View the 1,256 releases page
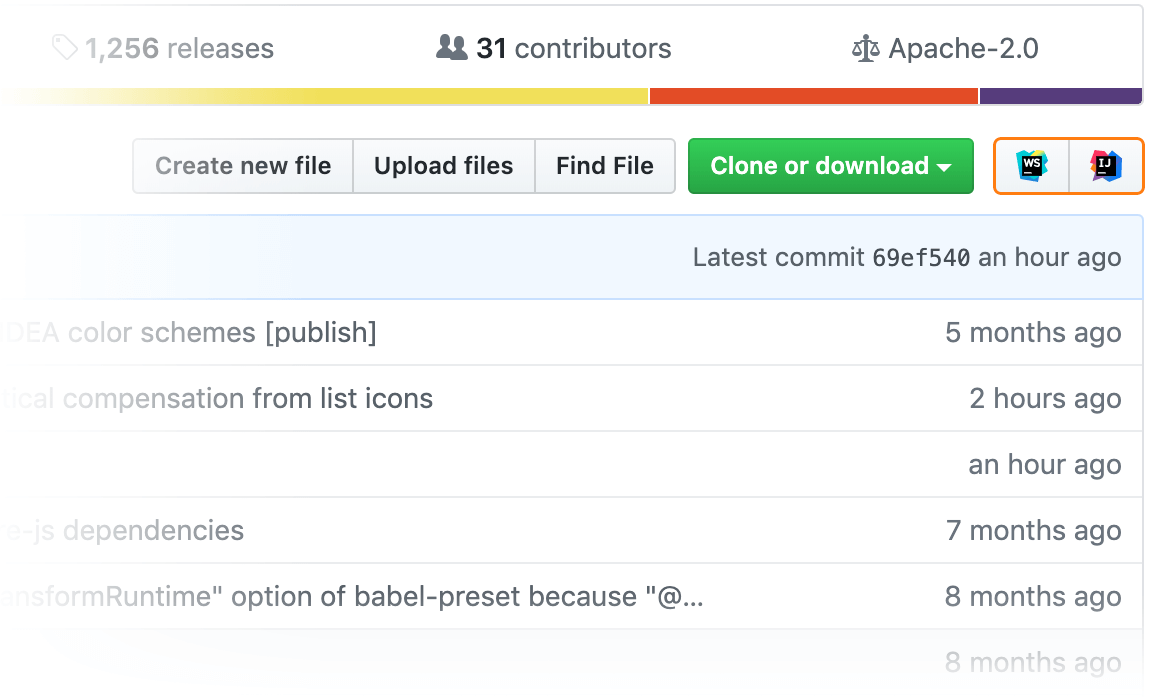Viewport: 1158px width, 700px height. click(x=178, y=48)
